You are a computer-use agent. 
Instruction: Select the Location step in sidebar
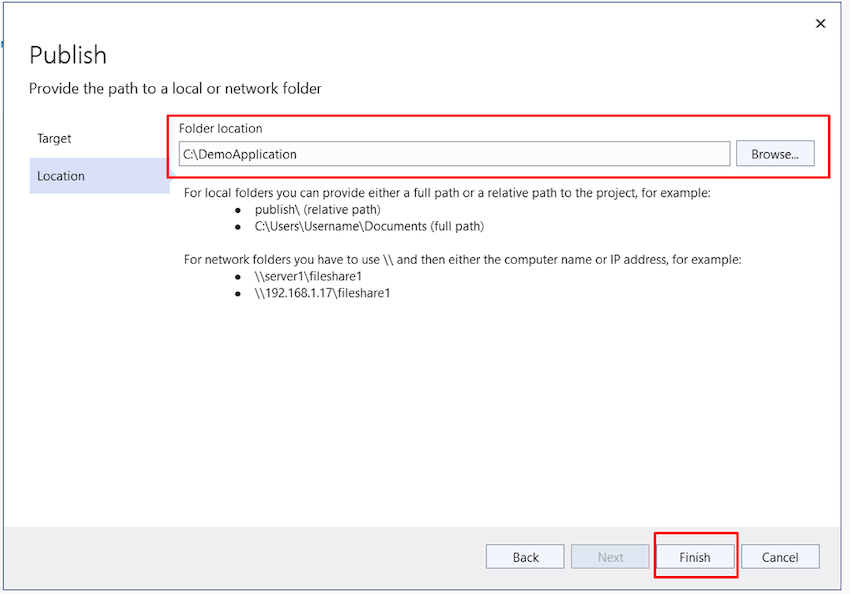(x=99, y=176)
